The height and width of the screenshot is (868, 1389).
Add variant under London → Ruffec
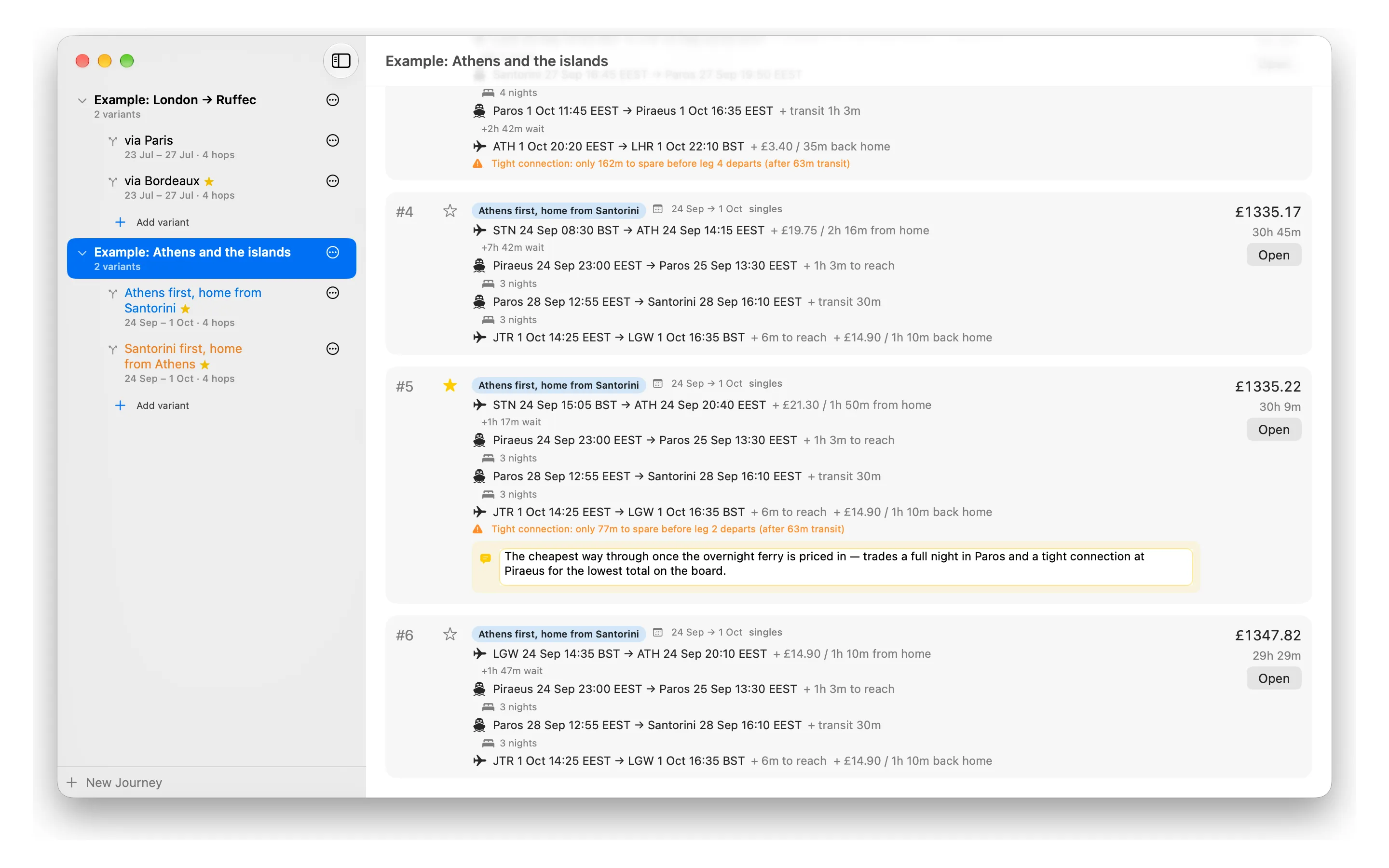[152, 222]
